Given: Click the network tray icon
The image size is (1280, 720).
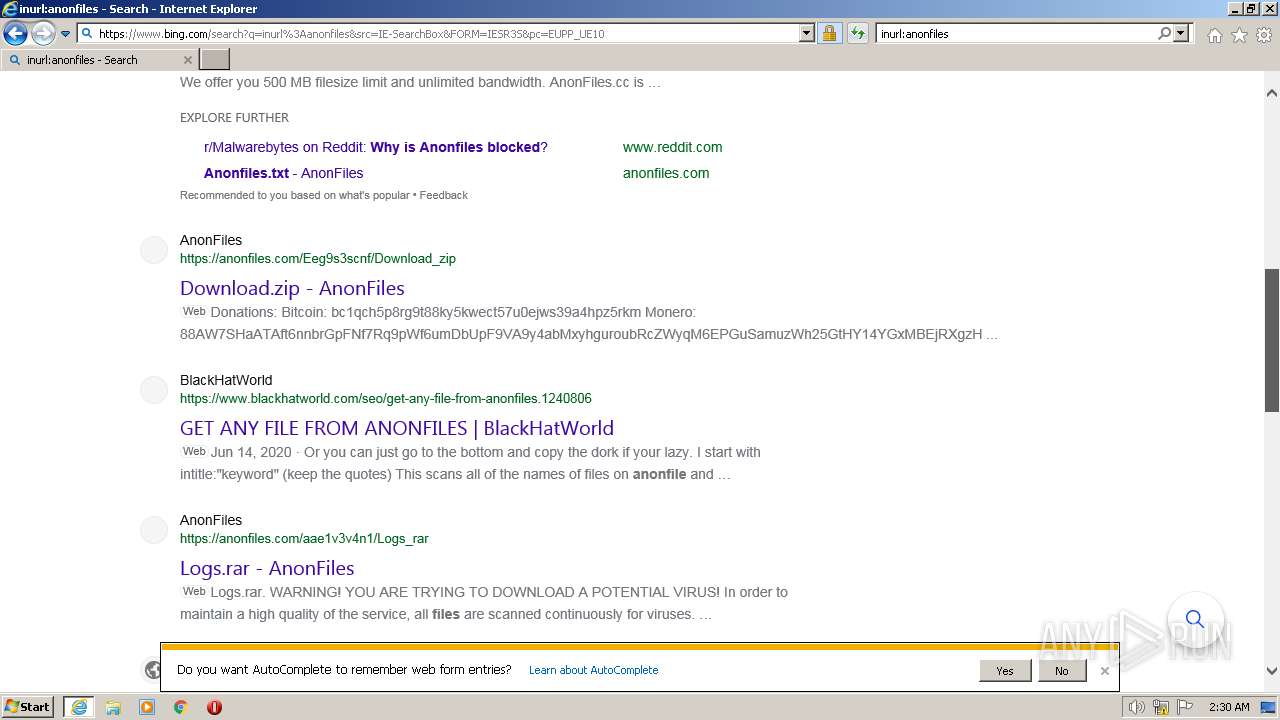Looking at the screenshot, I should click(1161, 707).
